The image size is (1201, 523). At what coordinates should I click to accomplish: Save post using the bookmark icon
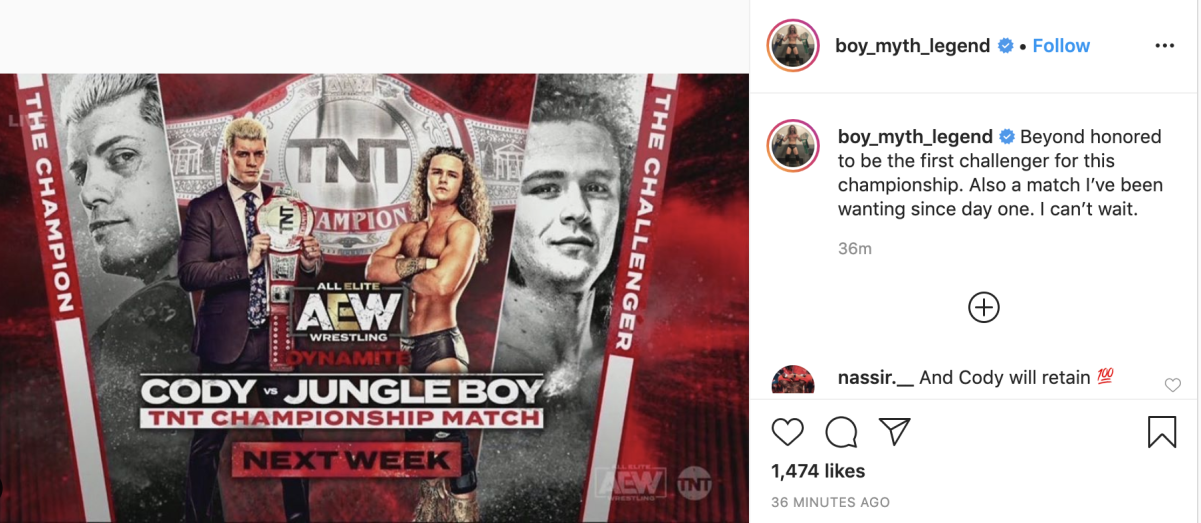(1161, 432)
